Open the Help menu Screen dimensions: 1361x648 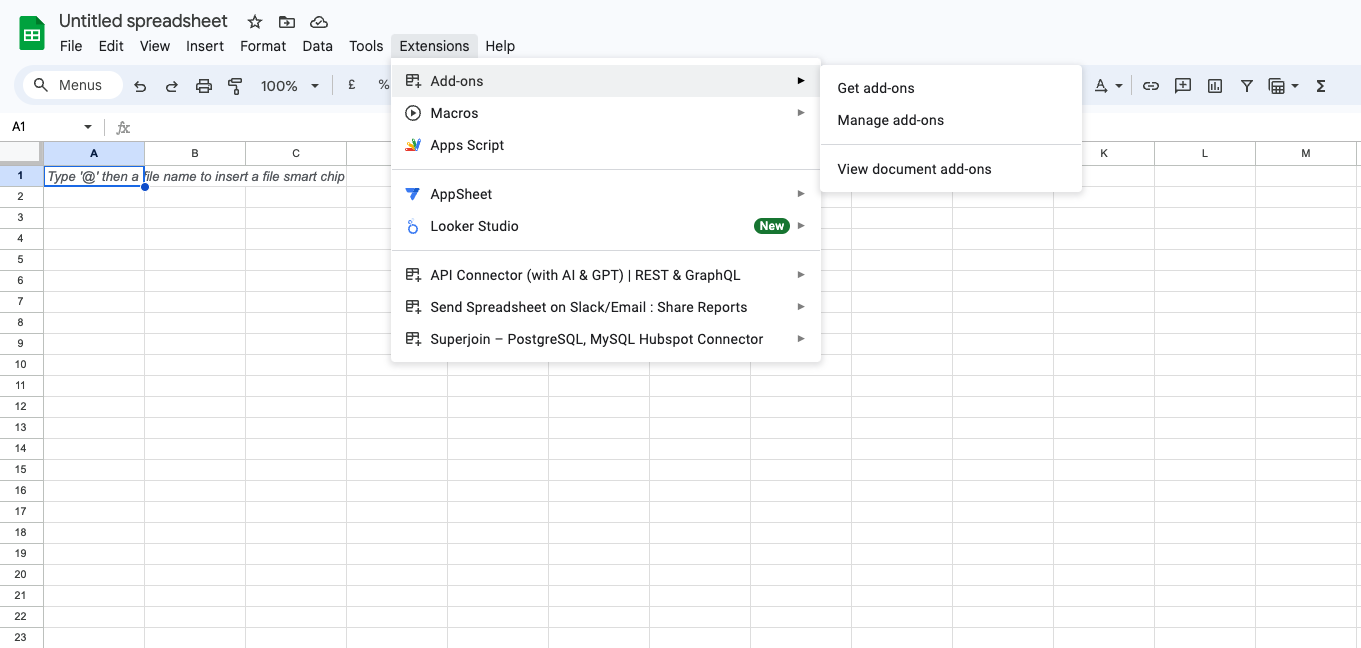click(500, 46)
